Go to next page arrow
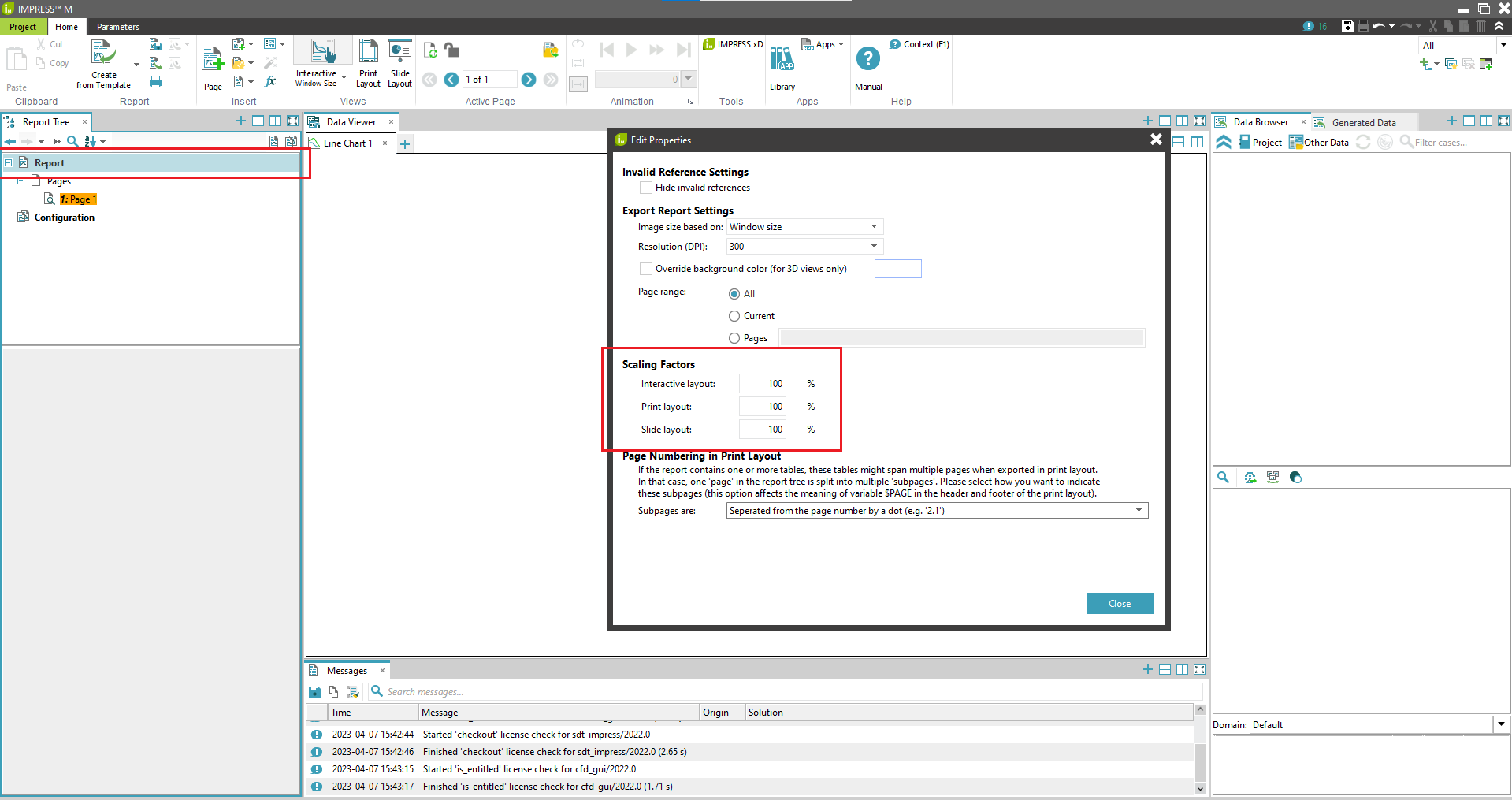 [529, 80]
